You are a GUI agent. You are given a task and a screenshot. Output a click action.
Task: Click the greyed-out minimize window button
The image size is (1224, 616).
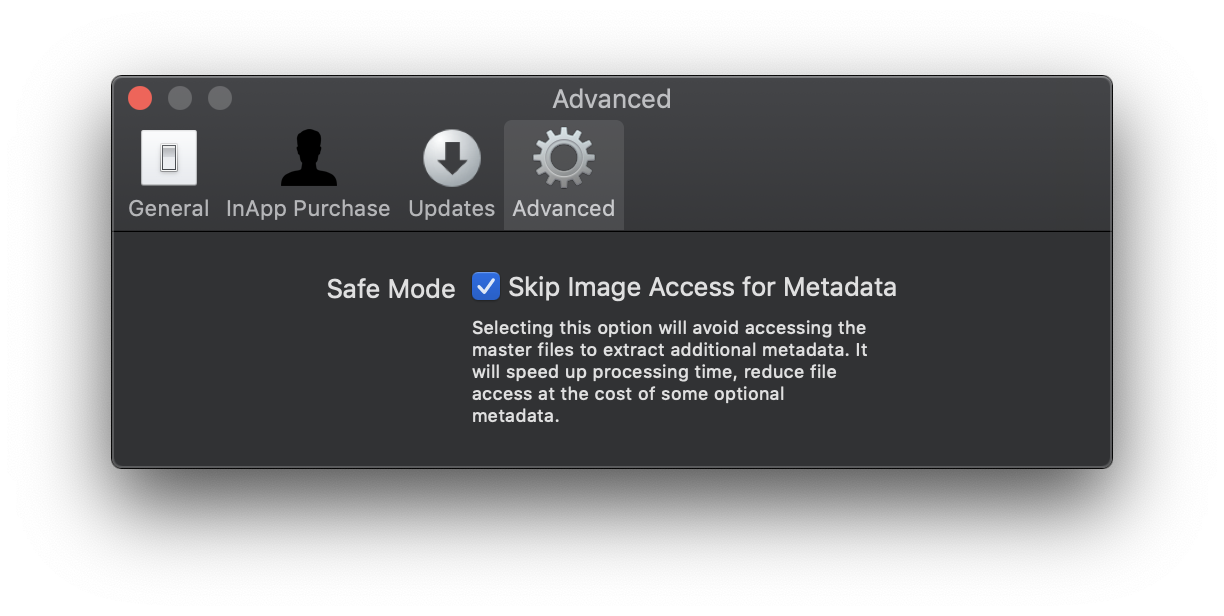point(180,98)
